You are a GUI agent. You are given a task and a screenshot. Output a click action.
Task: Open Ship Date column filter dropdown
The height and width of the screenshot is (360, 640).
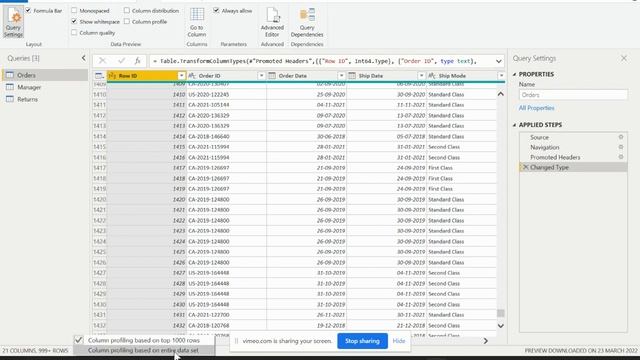[421, 76]
